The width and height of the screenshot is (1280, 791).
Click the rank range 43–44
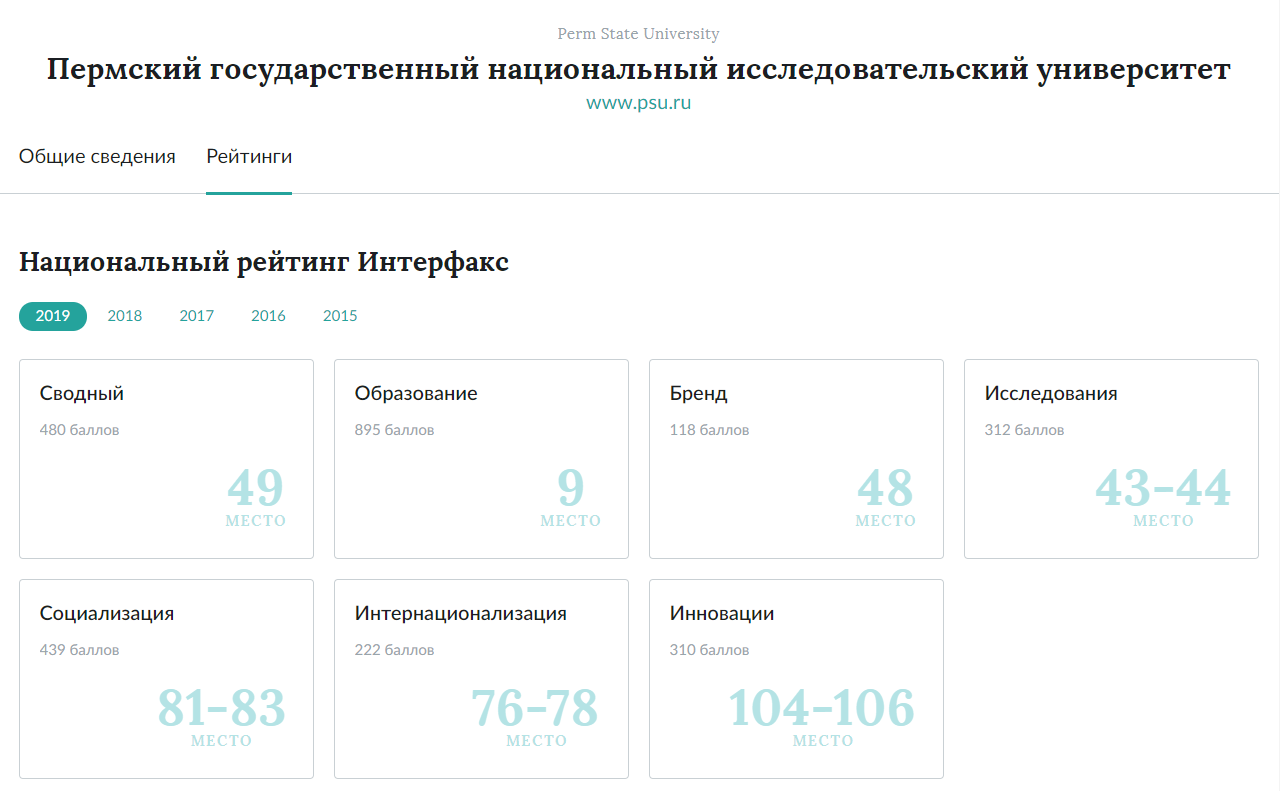tap(1163, 488)
